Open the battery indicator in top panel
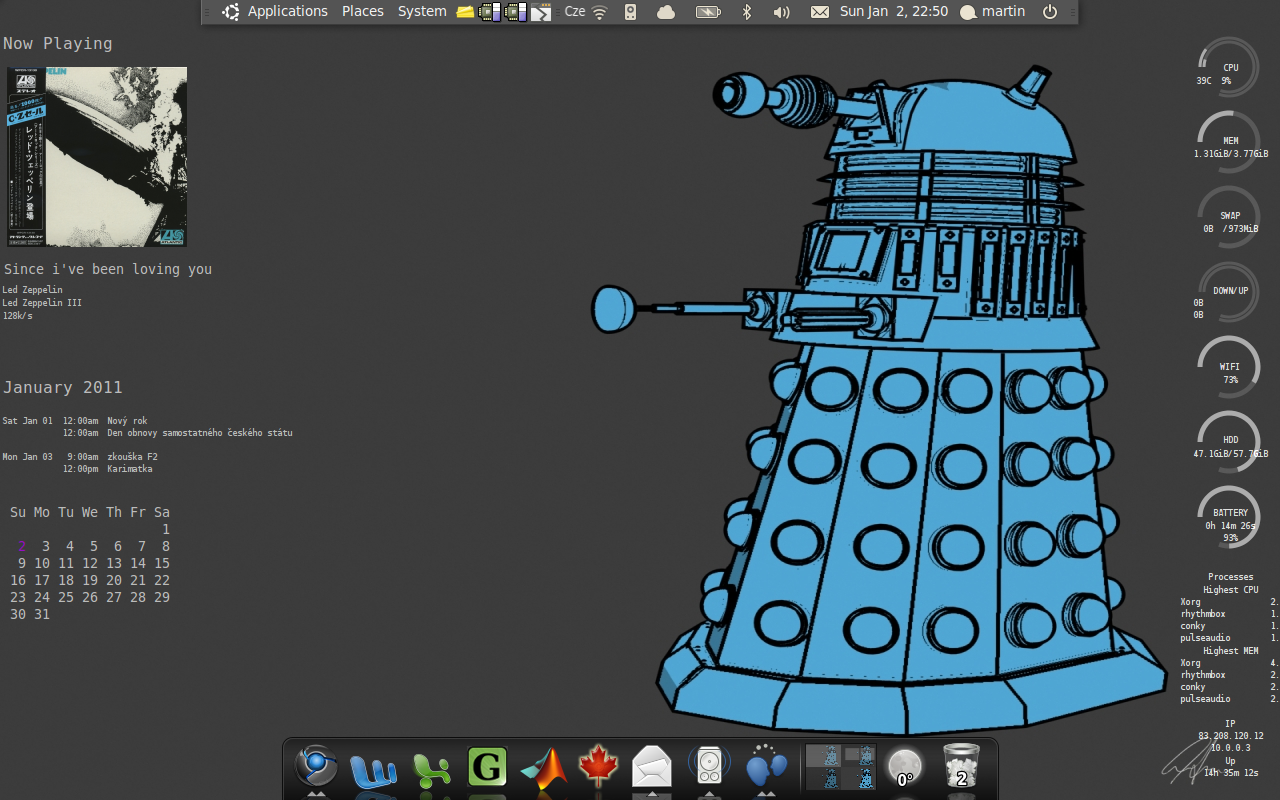The height and width of the screenshot is (800, 1280). (x=708, y=12)
